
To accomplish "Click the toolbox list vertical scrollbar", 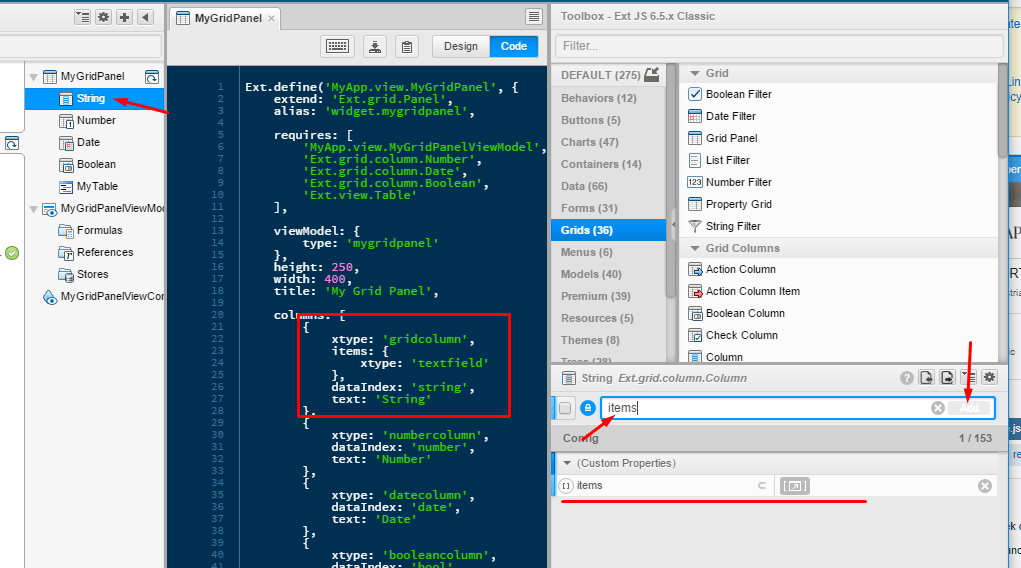I will point(1003,111).
